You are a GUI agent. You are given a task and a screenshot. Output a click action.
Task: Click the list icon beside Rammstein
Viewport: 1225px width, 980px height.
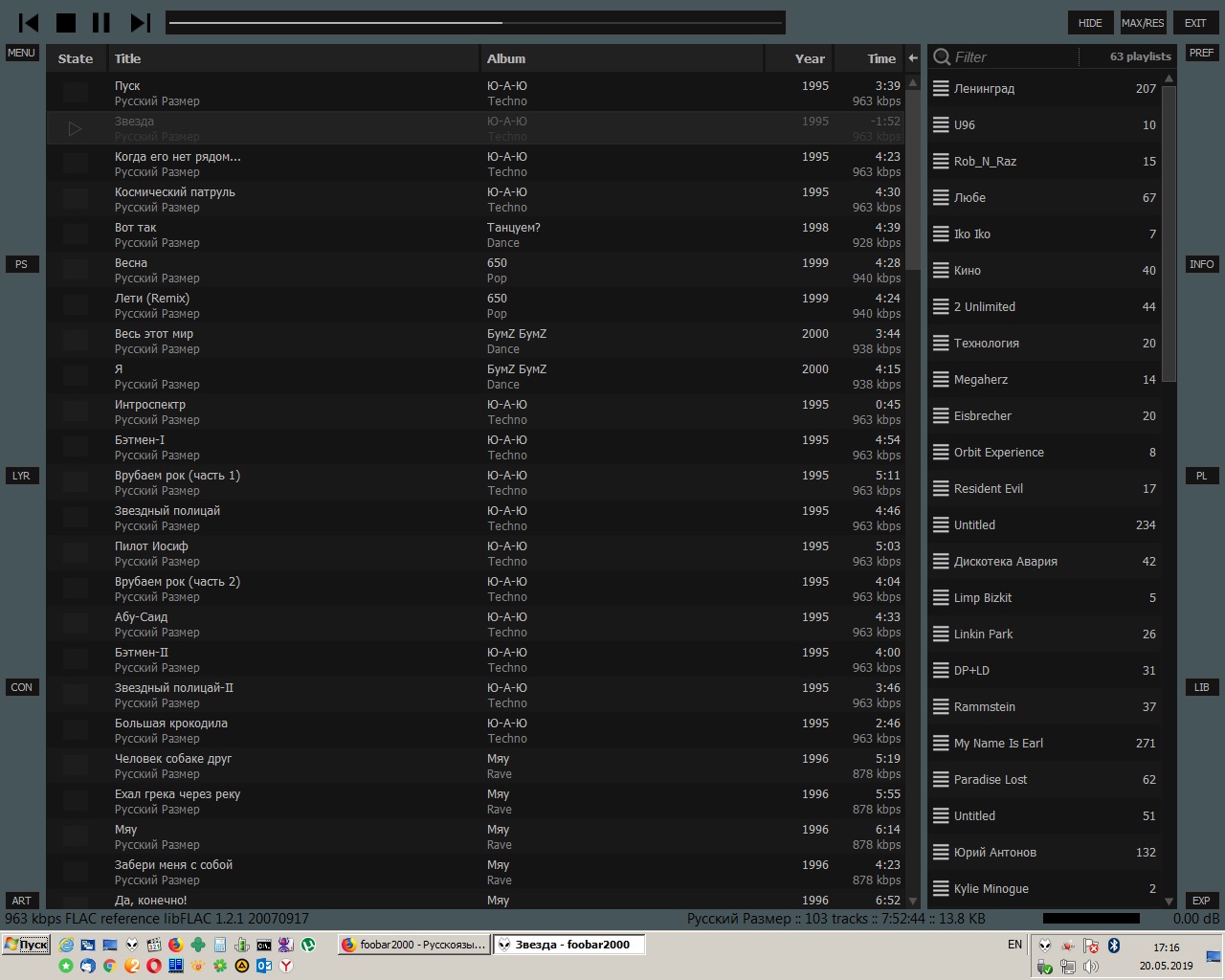[941, 707]
